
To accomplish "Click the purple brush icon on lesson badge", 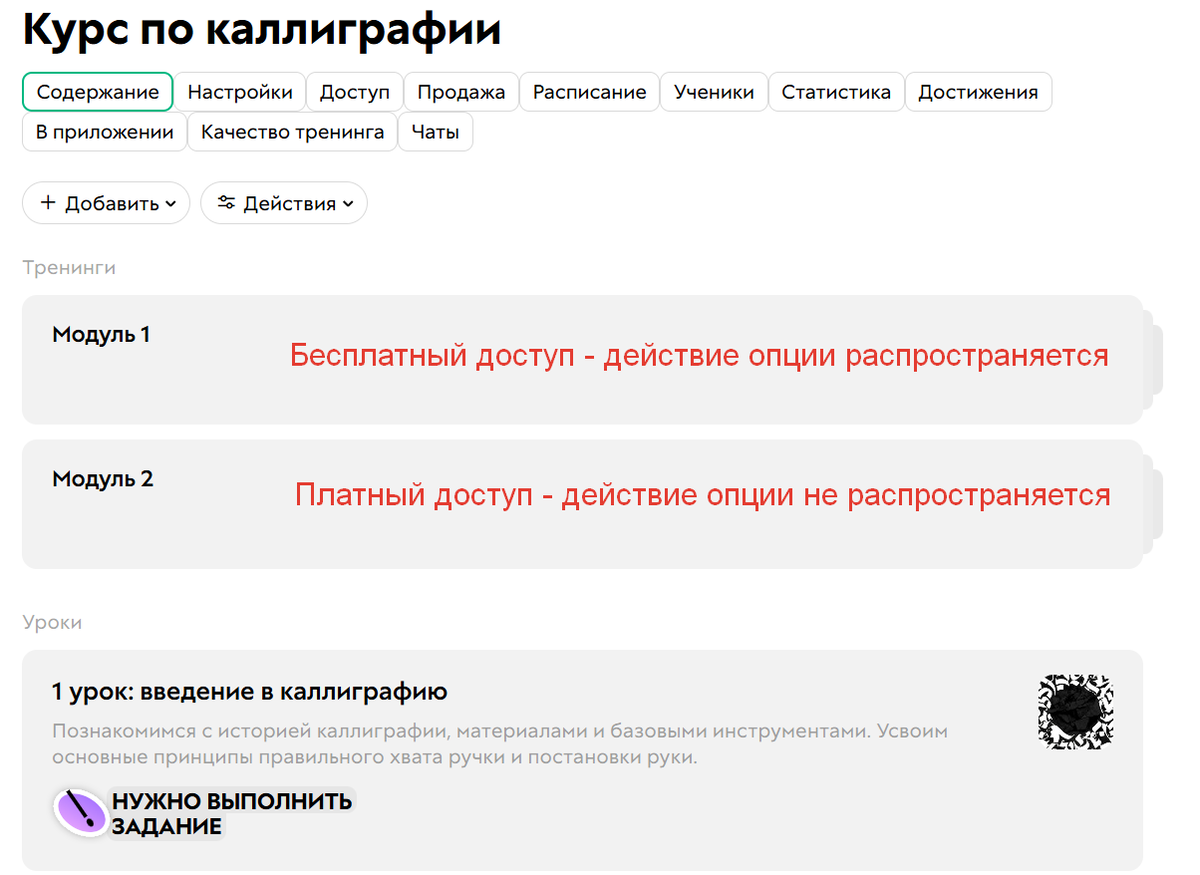I will 80,812.
